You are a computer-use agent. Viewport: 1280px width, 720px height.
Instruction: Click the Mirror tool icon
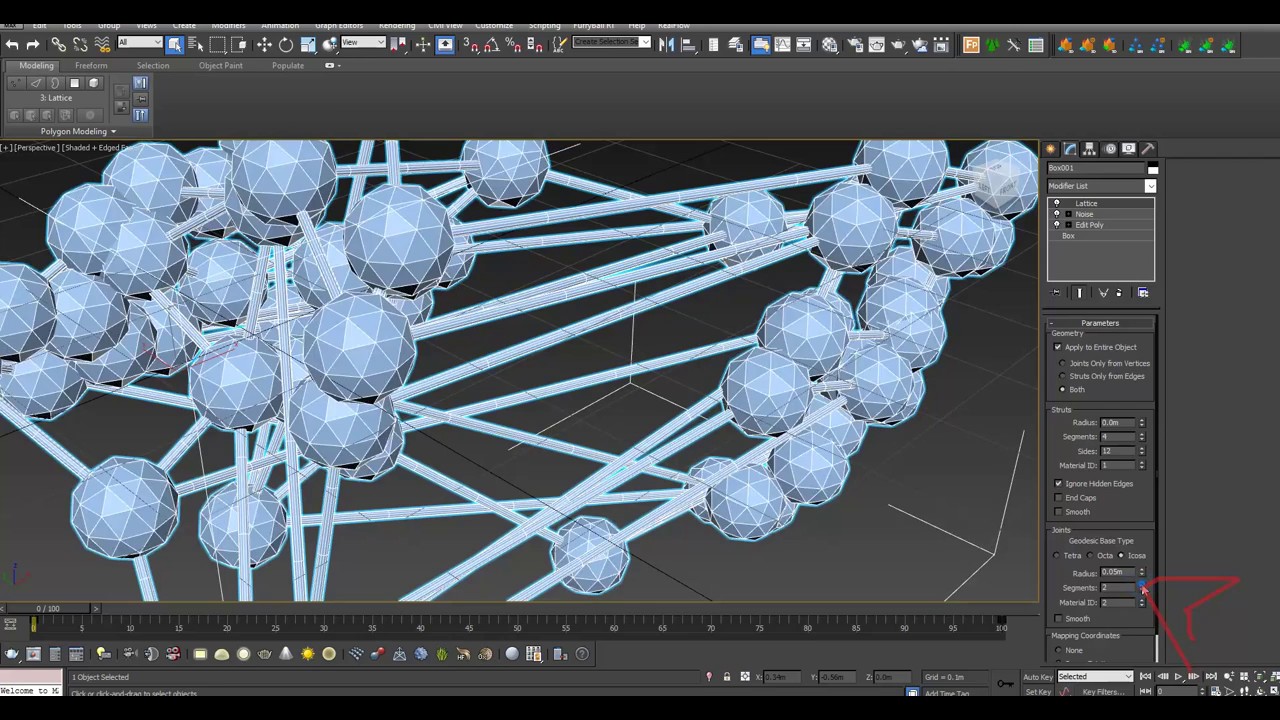pyautogui.click(x=666, y=45)
